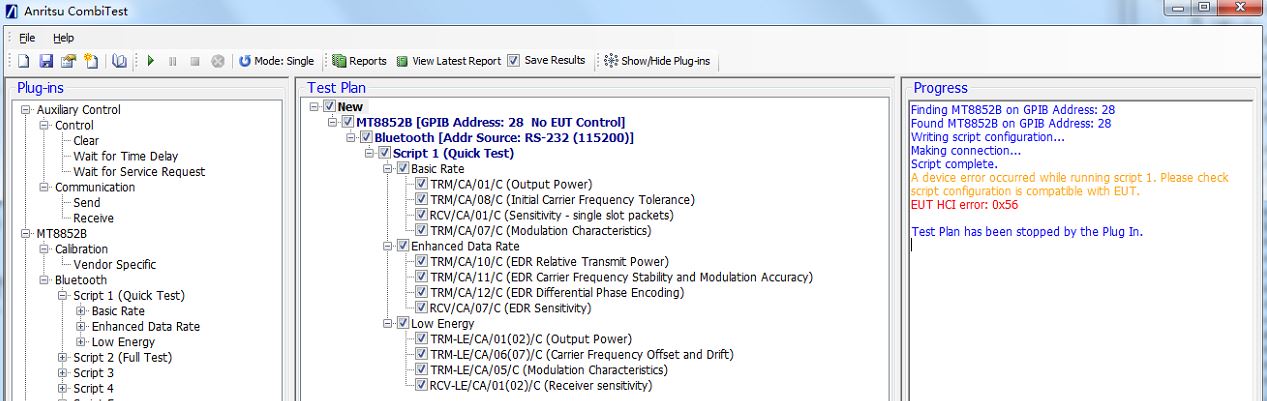This screenshot has width=1267, height=401.
Task: Click 'Script complete.' progress line
Action: (954, 164)
